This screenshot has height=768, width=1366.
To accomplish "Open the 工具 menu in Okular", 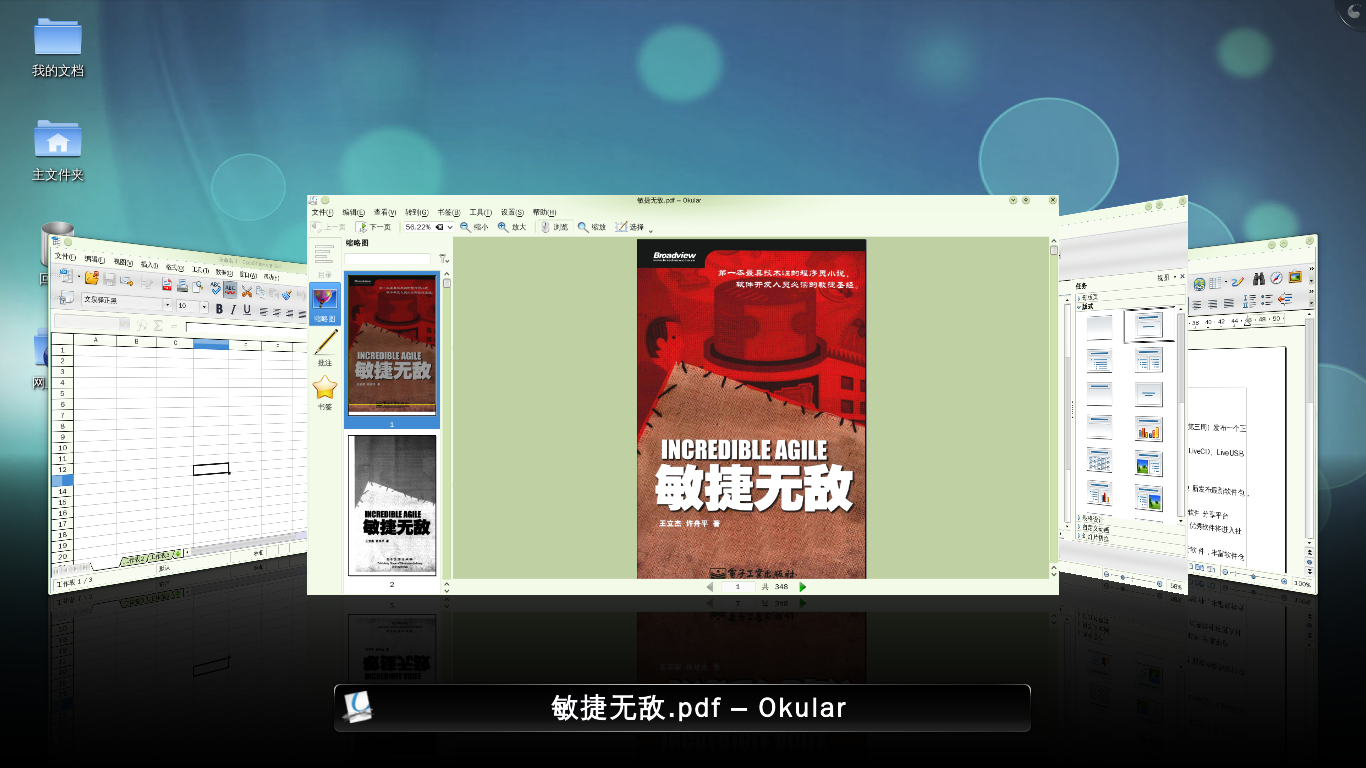I will 481,213.
